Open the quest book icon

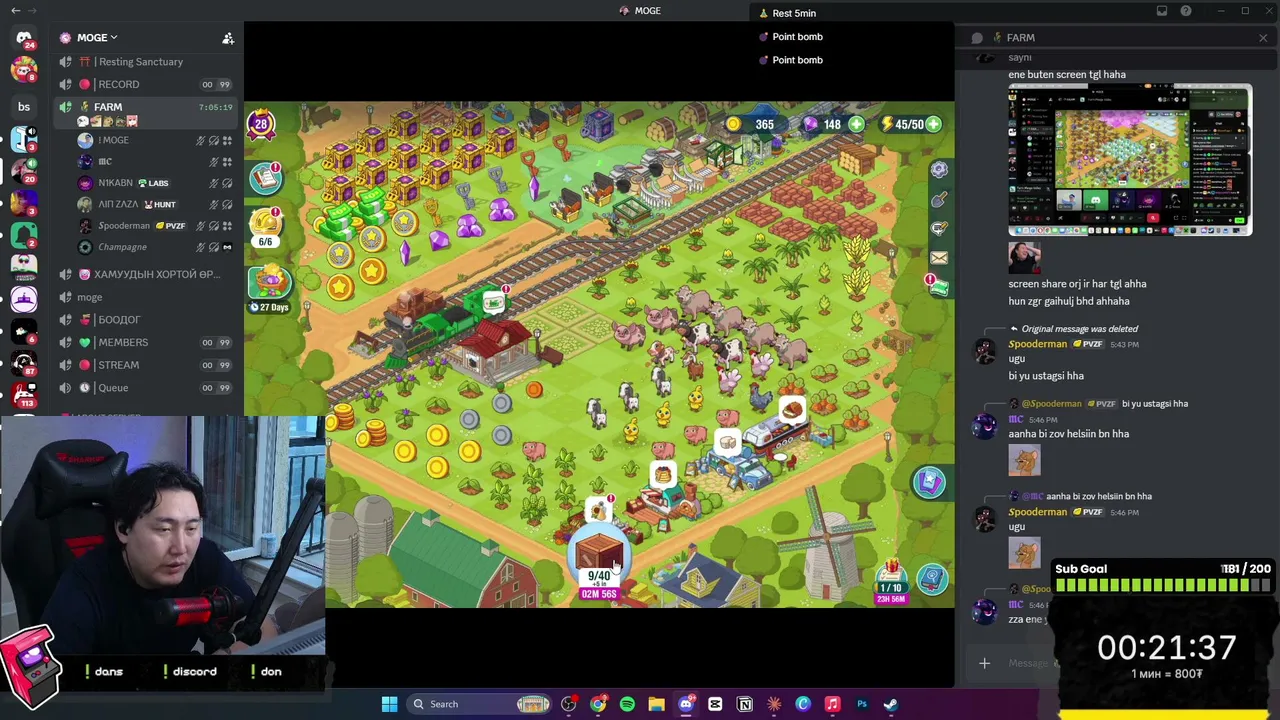click(266, 179)
